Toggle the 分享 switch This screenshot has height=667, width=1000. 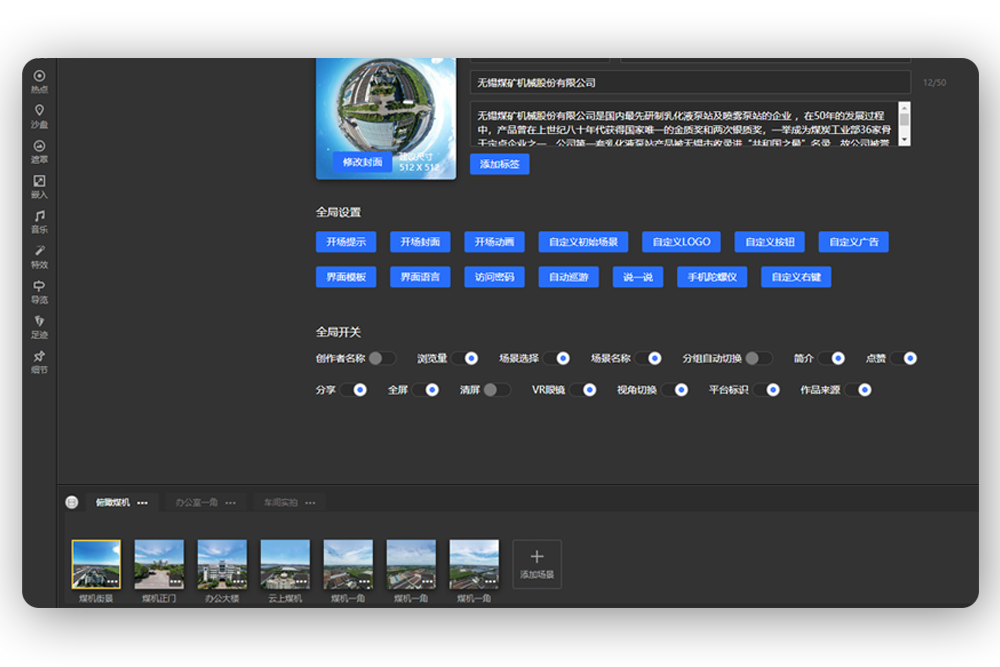(353, 390)
